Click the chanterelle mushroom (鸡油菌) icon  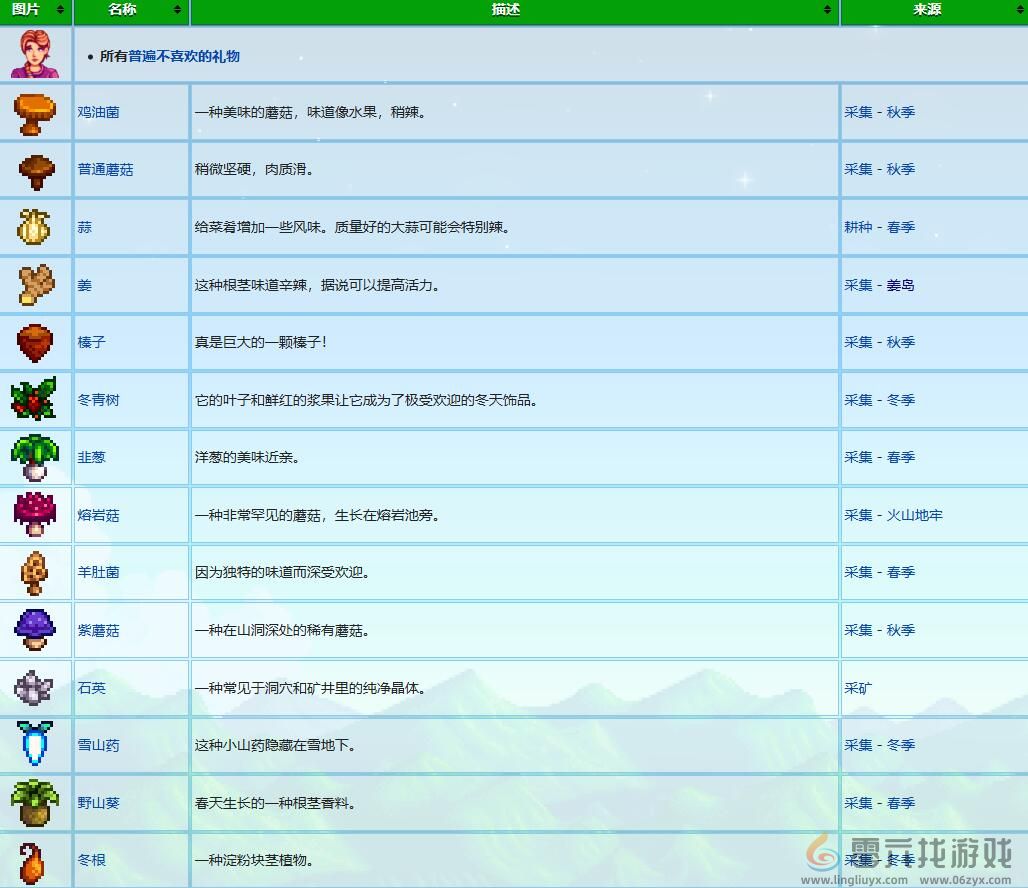click(36, 112)
